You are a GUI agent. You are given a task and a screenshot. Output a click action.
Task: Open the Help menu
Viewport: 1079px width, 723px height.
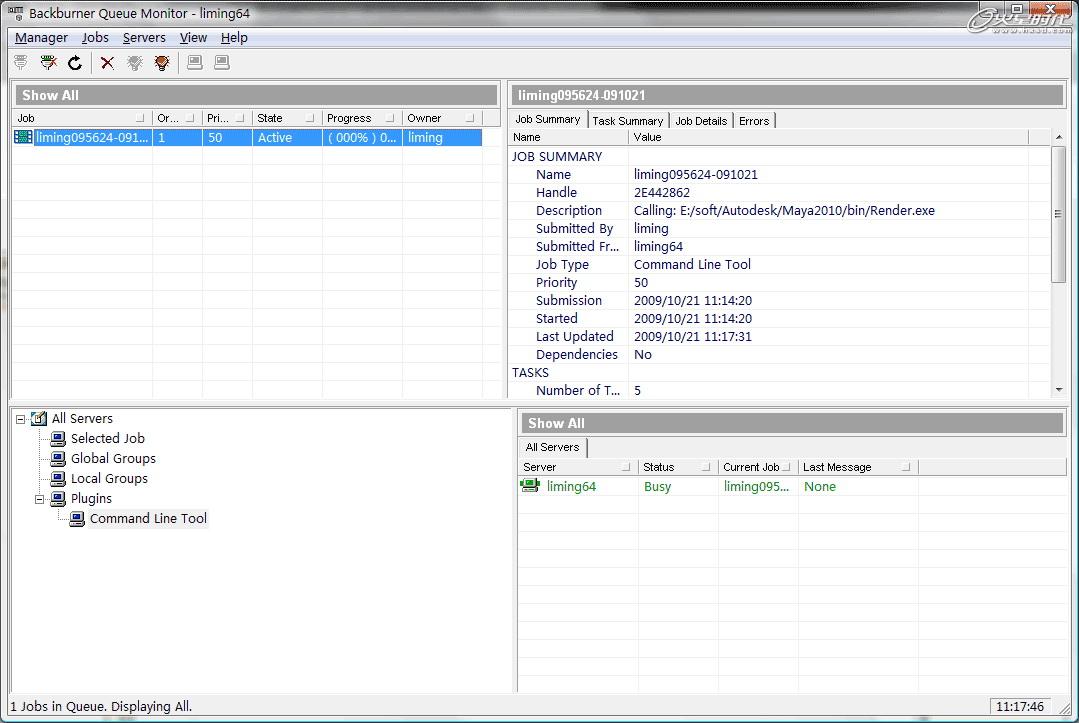coord(234,37)
